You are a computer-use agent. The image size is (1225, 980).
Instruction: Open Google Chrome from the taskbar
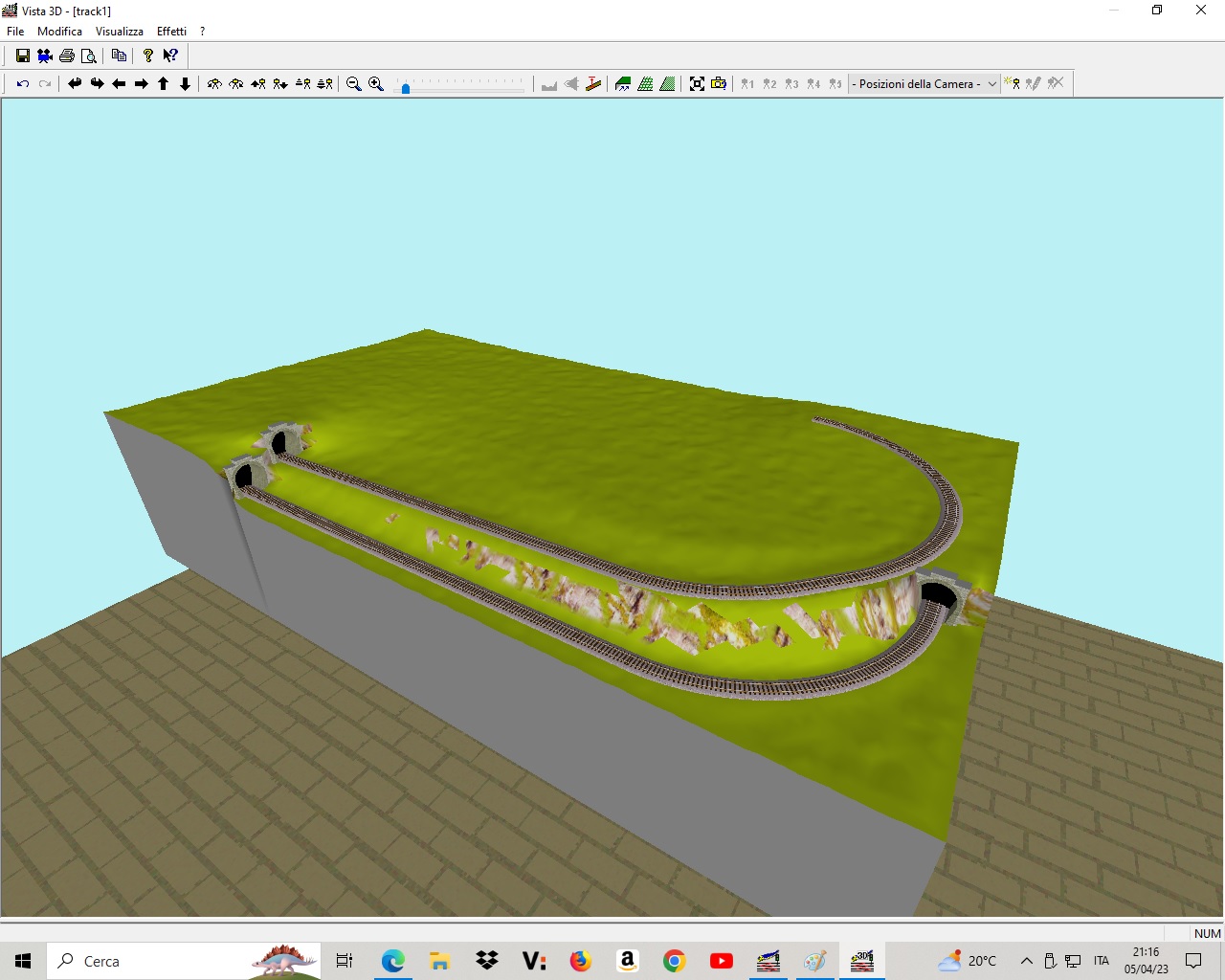[675, 961]
